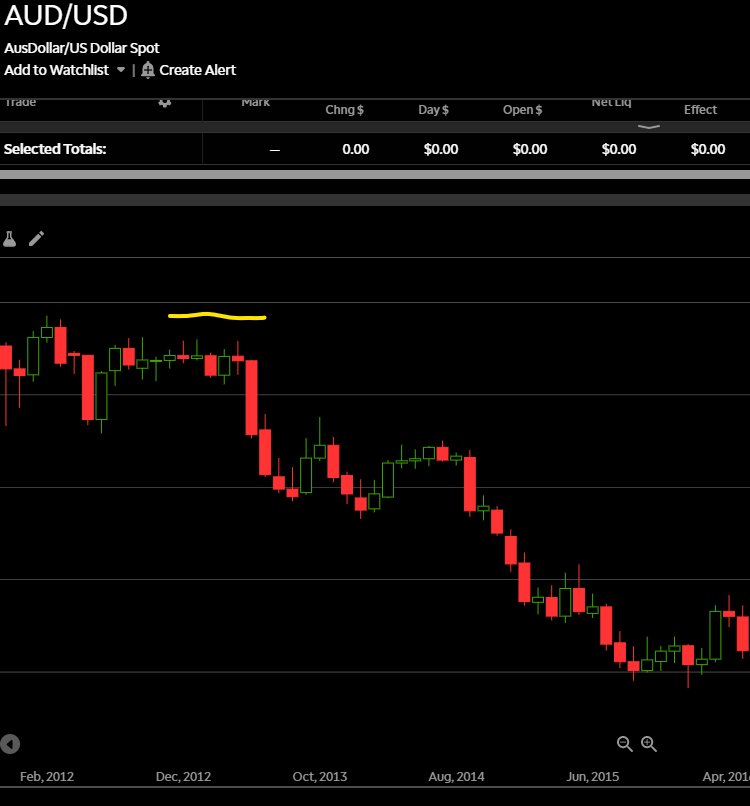Open the table settings gear icon

coord(164,103)
